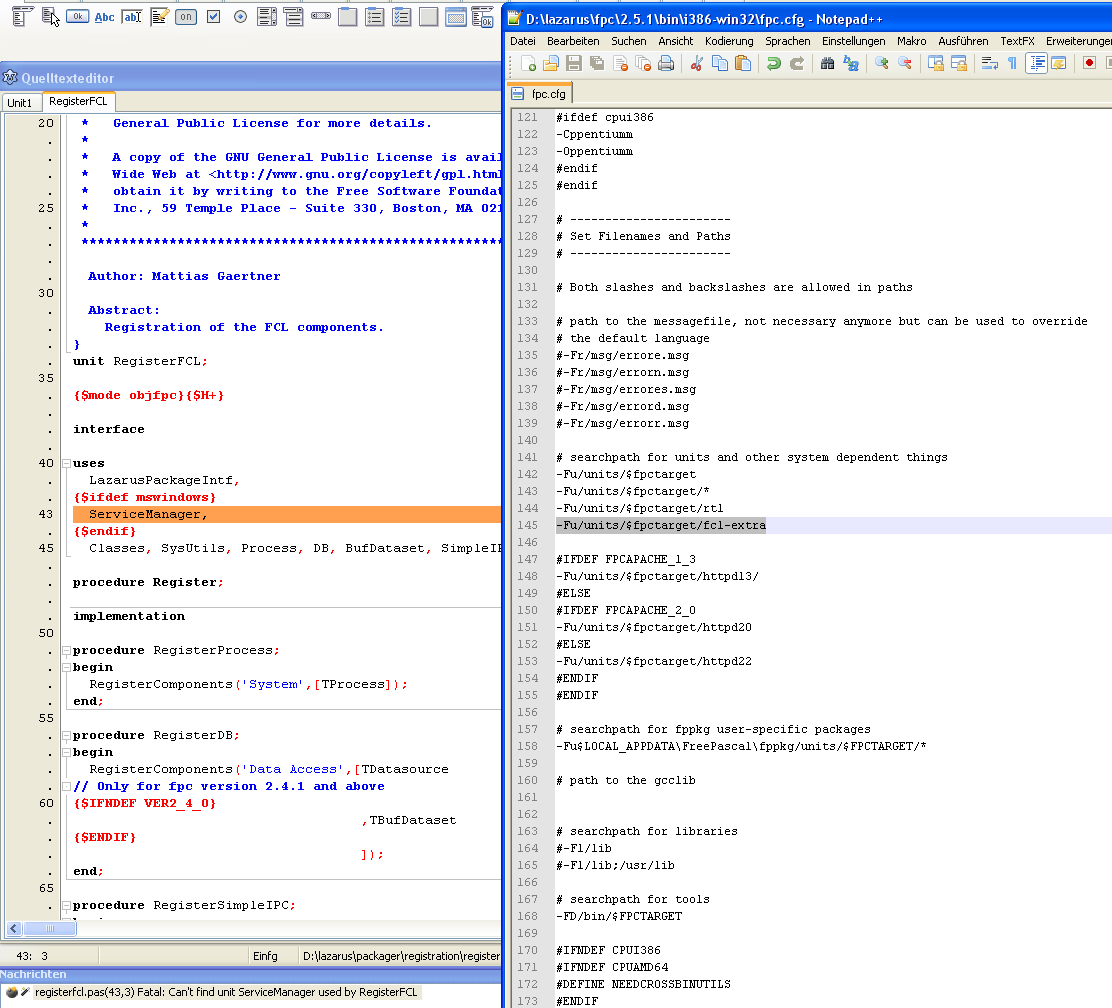
Task: Select the TRadioButton component in palette
Action: pyautogui.click(x=240, y=17)
